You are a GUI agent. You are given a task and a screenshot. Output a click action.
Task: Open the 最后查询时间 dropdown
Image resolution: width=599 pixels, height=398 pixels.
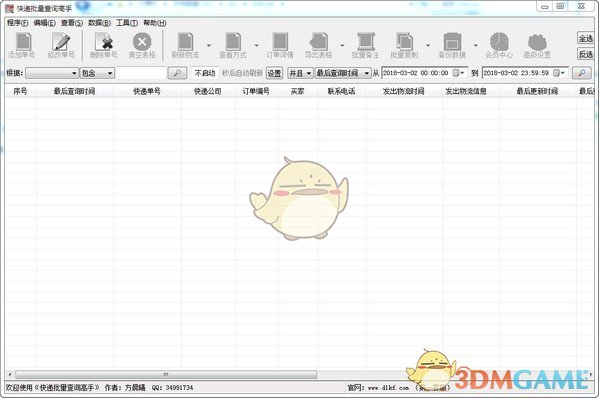pos(343,73)
